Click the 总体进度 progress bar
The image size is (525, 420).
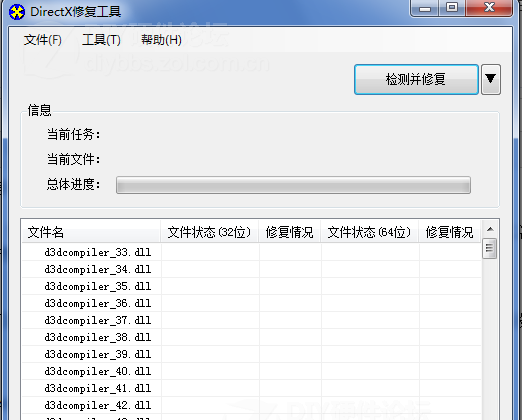coord(293,185)
